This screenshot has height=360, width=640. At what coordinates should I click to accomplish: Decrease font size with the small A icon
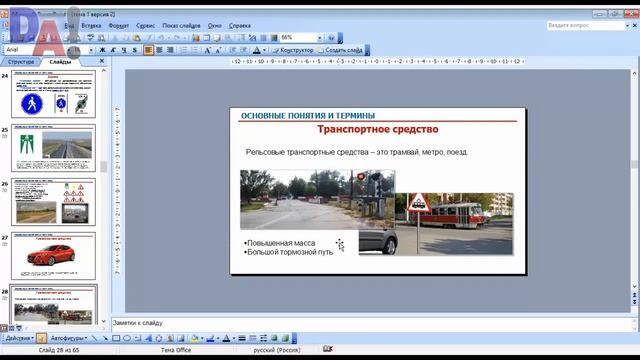point(218,50)
